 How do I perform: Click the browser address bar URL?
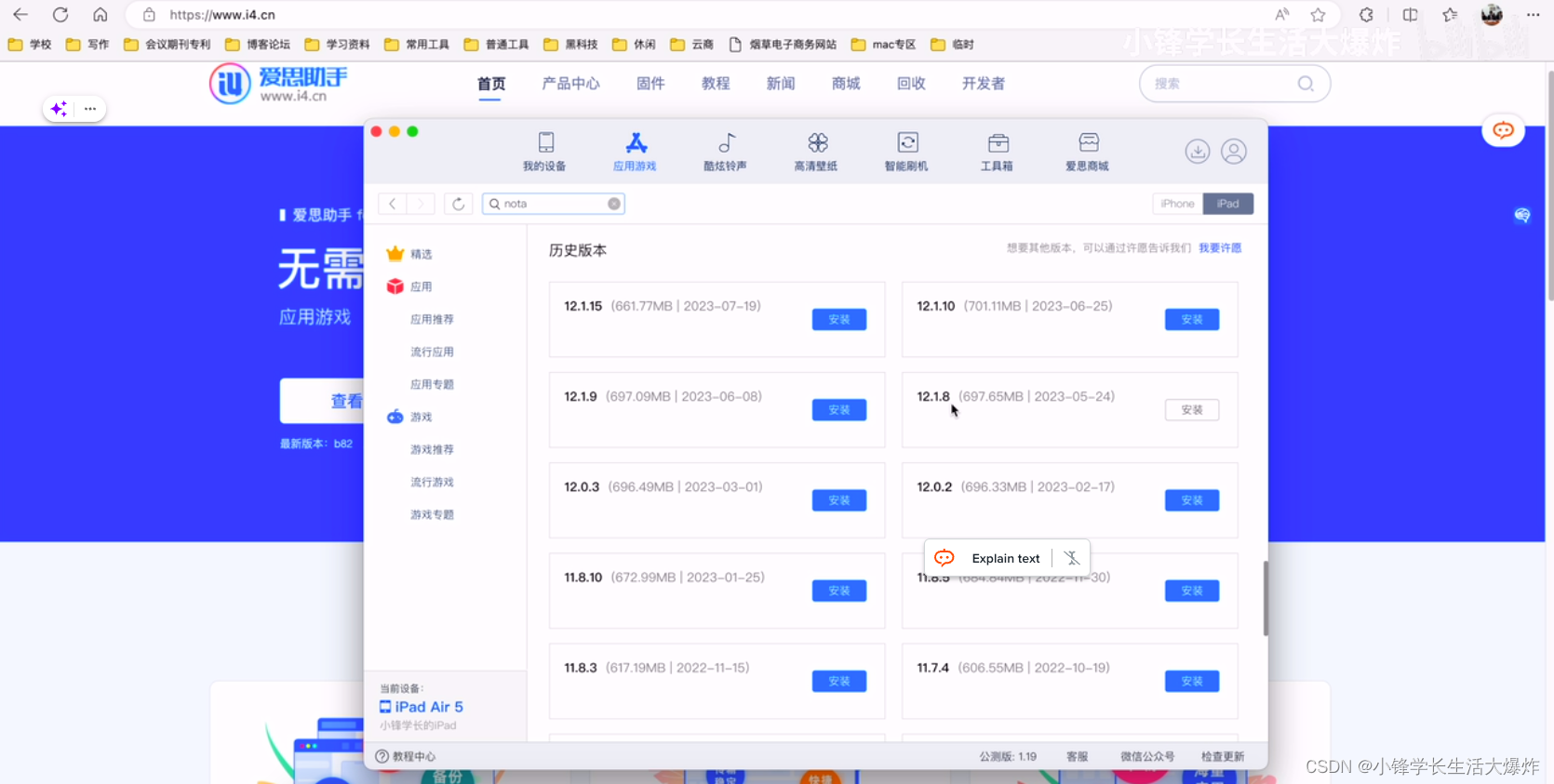point(222,15)
